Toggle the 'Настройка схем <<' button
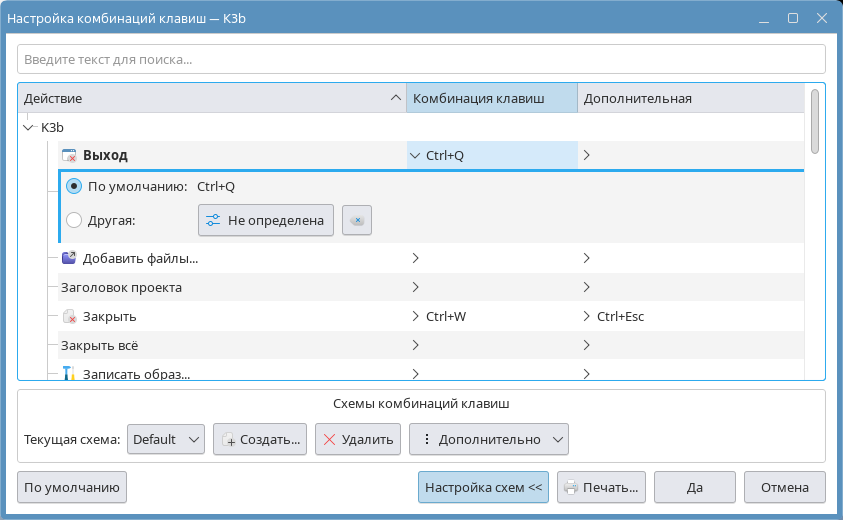Screen dimensions: 843x520 click(x=483, y=488)
